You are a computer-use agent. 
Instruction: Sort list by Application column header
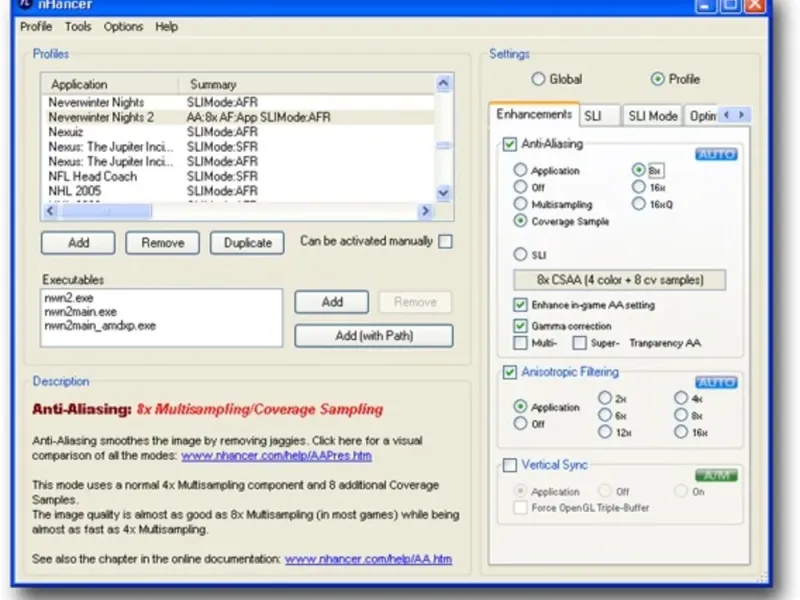[110, 84]
